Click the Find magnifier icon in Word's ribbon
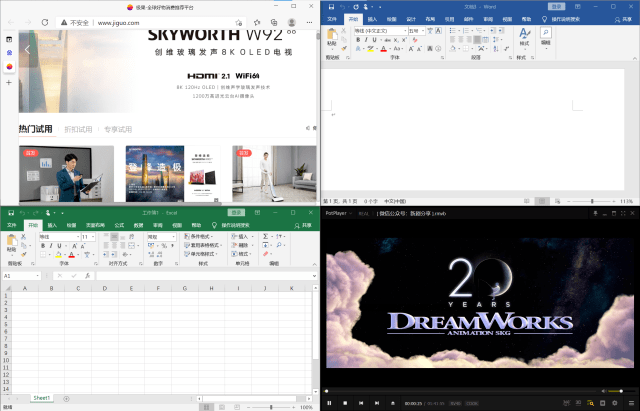The width and height of the screenshot is (640, 411). point(546,33)
